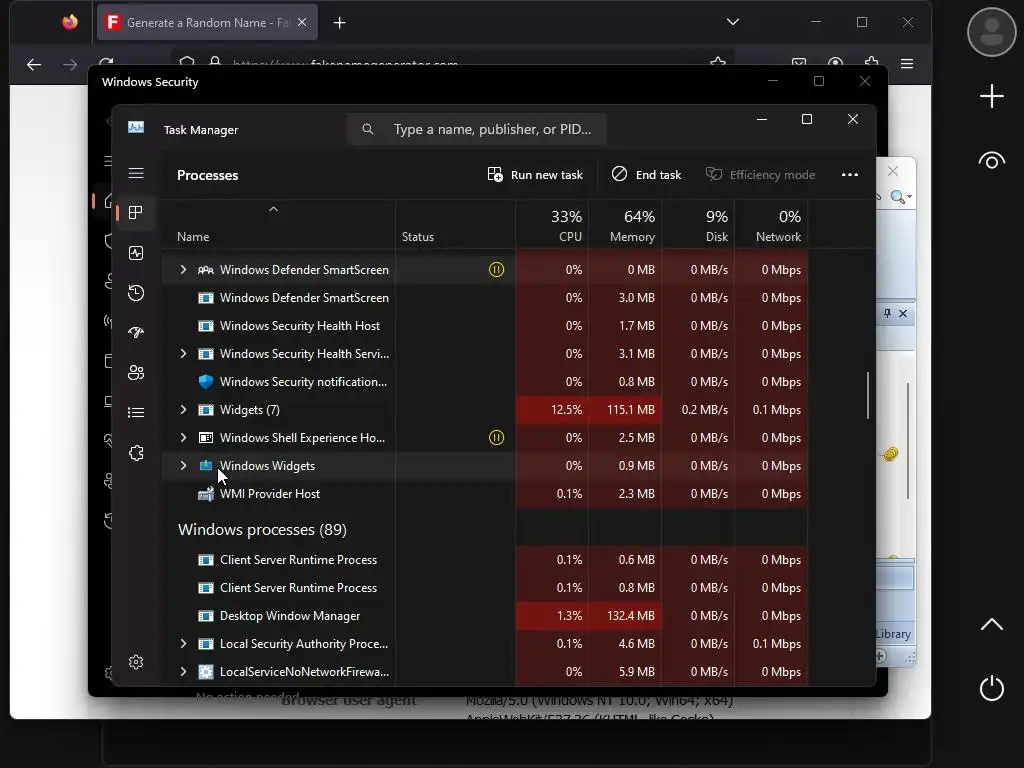
Task: Open the Task Manager hamburger navigation menu
Action: pyautogui.click(x=136, y=173)
